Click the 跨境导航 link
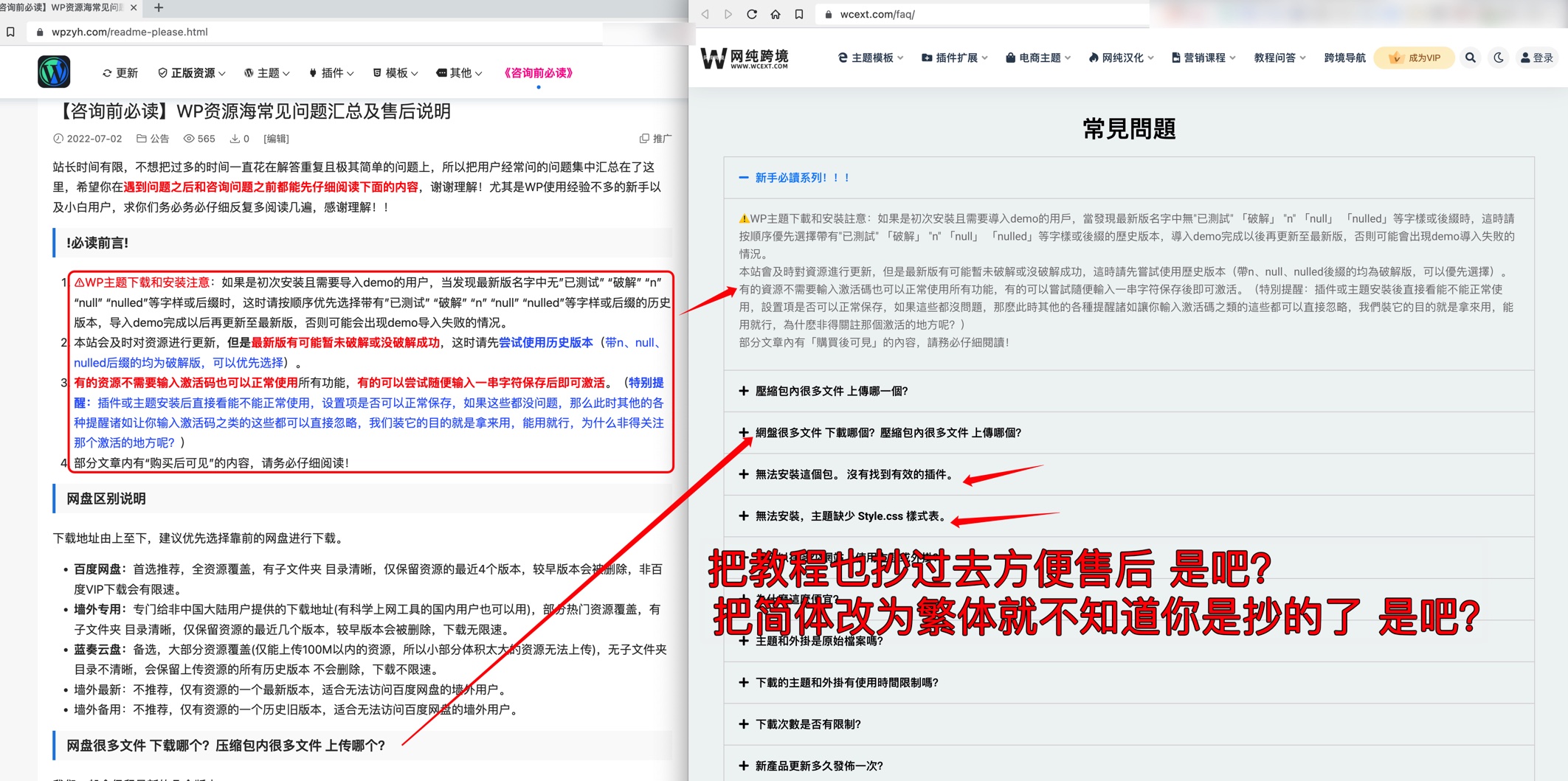 pos(1344,58)
